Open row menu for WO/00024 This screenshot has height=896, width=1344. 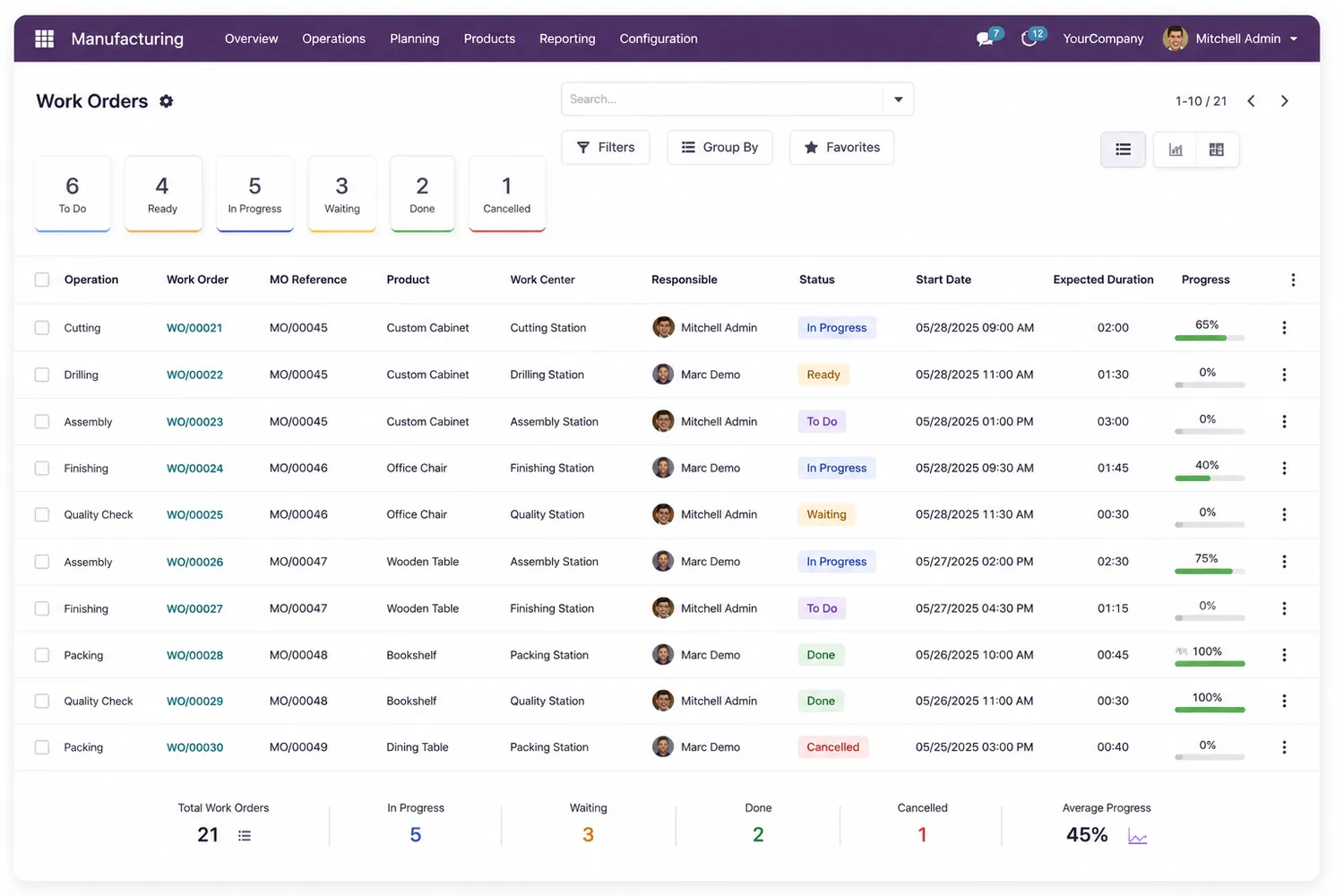click(x=1284, y=469)
